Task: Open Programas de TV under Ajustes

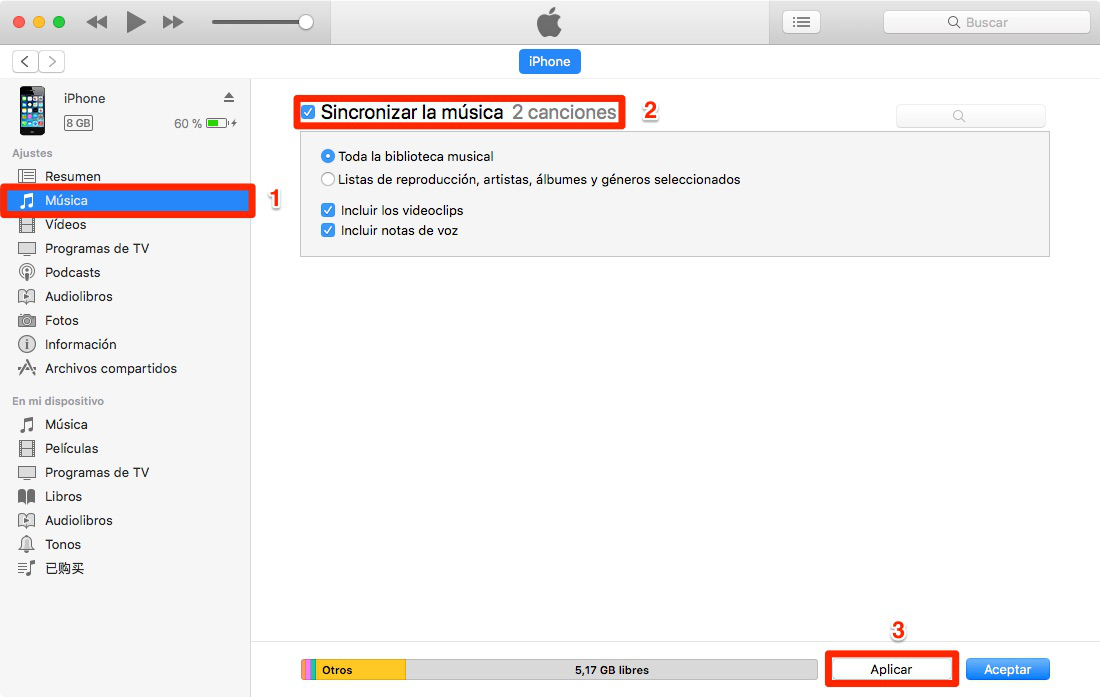Action: click(97, 248)
